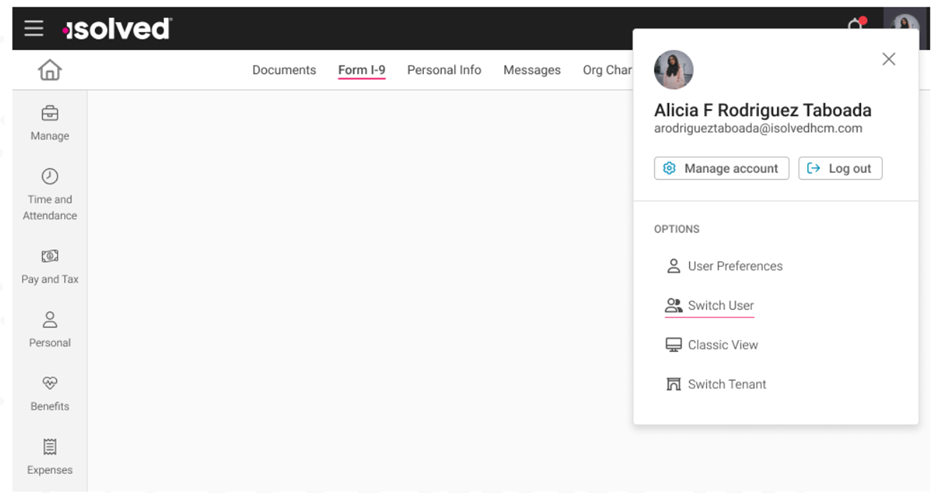Choose the Classic View option
Viewport: 936px width, 493px height.
(x=712, y=345)
